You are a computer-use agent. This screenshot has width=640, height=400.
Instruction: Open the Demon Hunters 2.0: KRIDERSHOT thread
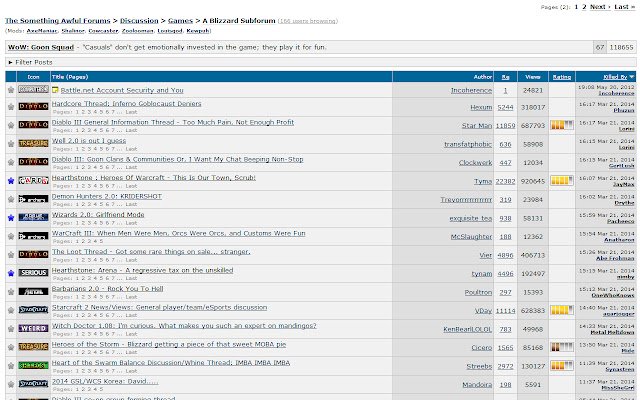pos(107,196)
